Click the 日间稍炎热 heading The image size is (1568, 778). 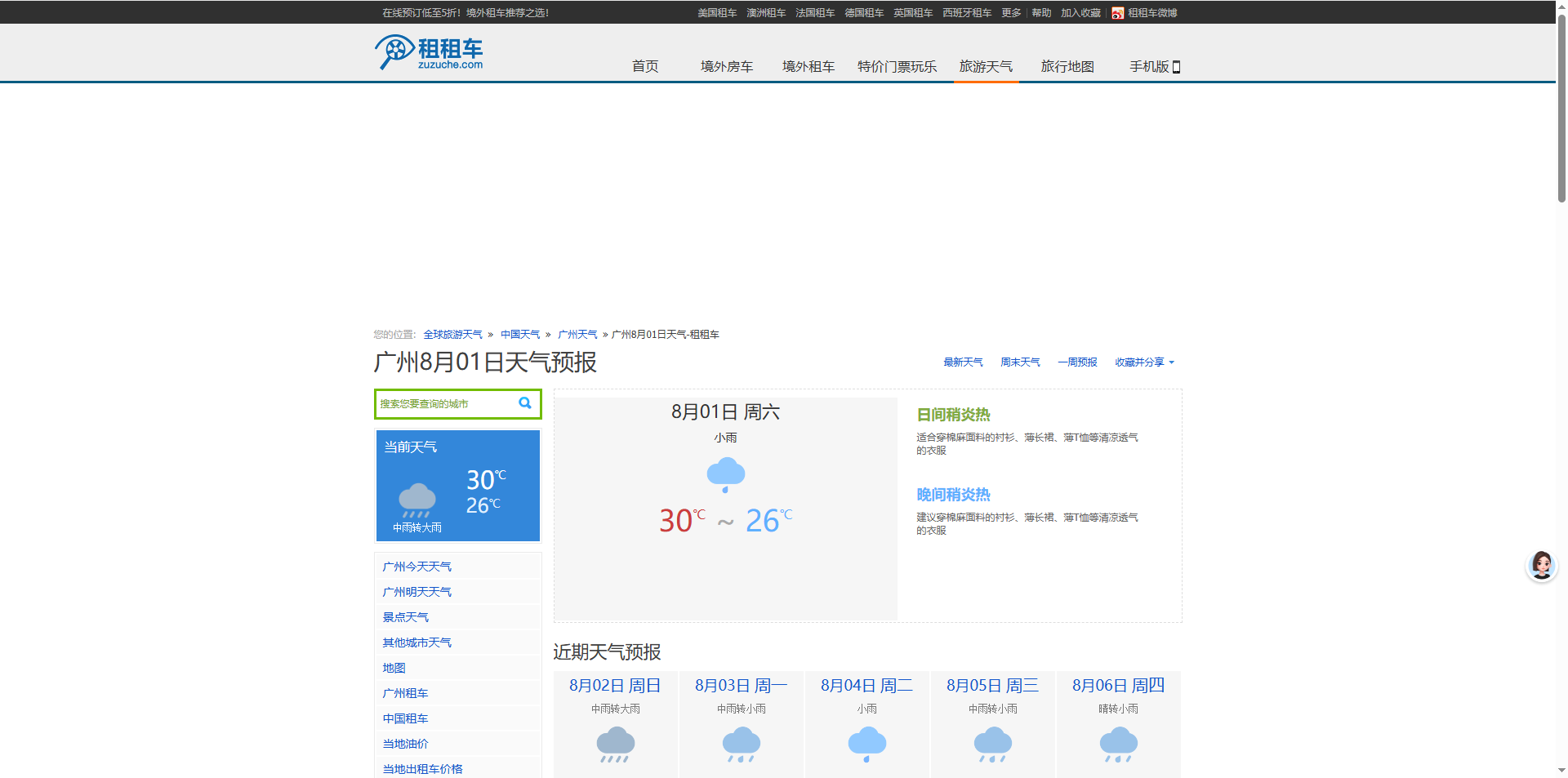click(x=953, y=415)
